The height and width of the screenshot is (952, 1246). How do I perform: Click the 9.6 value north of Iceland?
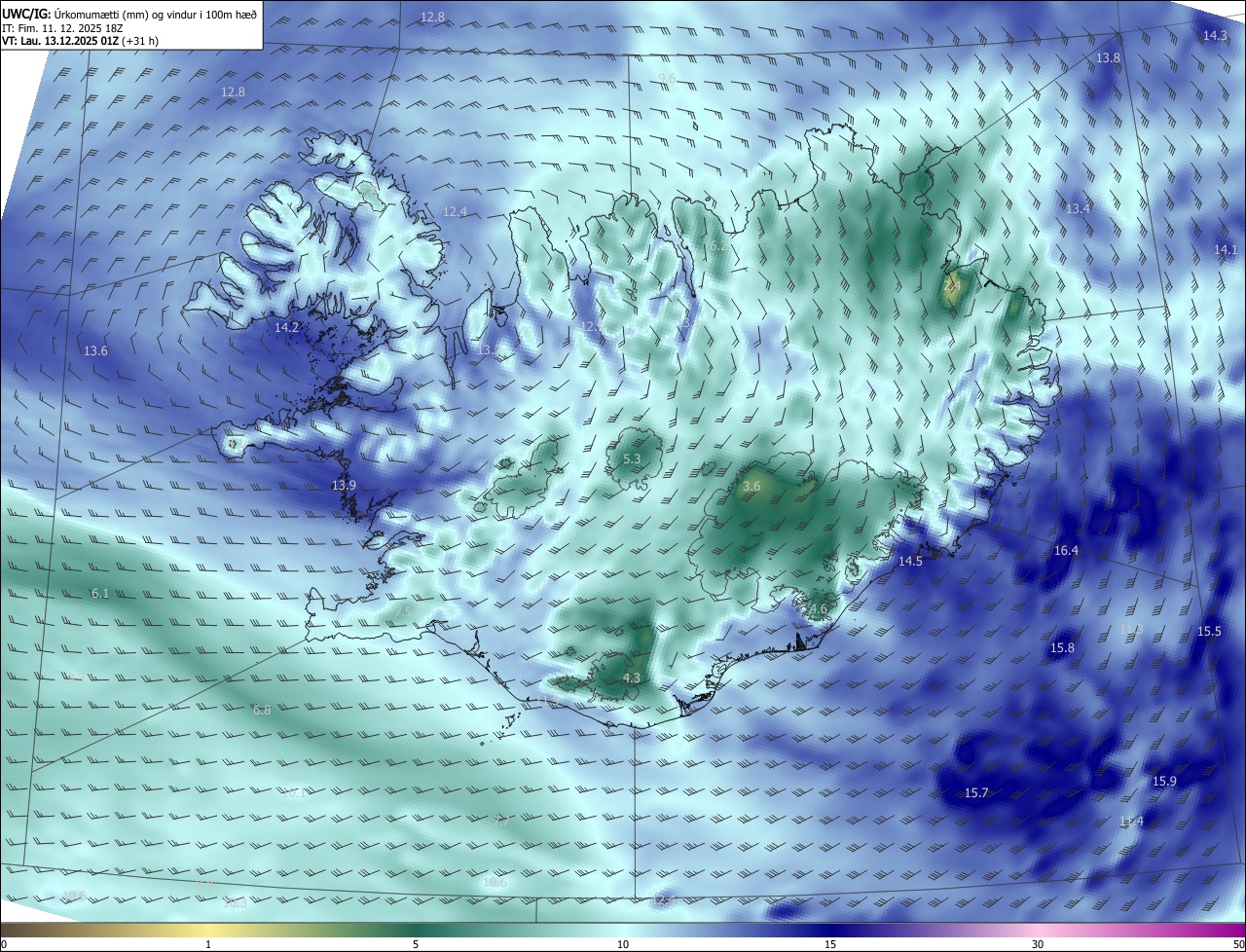667,78
